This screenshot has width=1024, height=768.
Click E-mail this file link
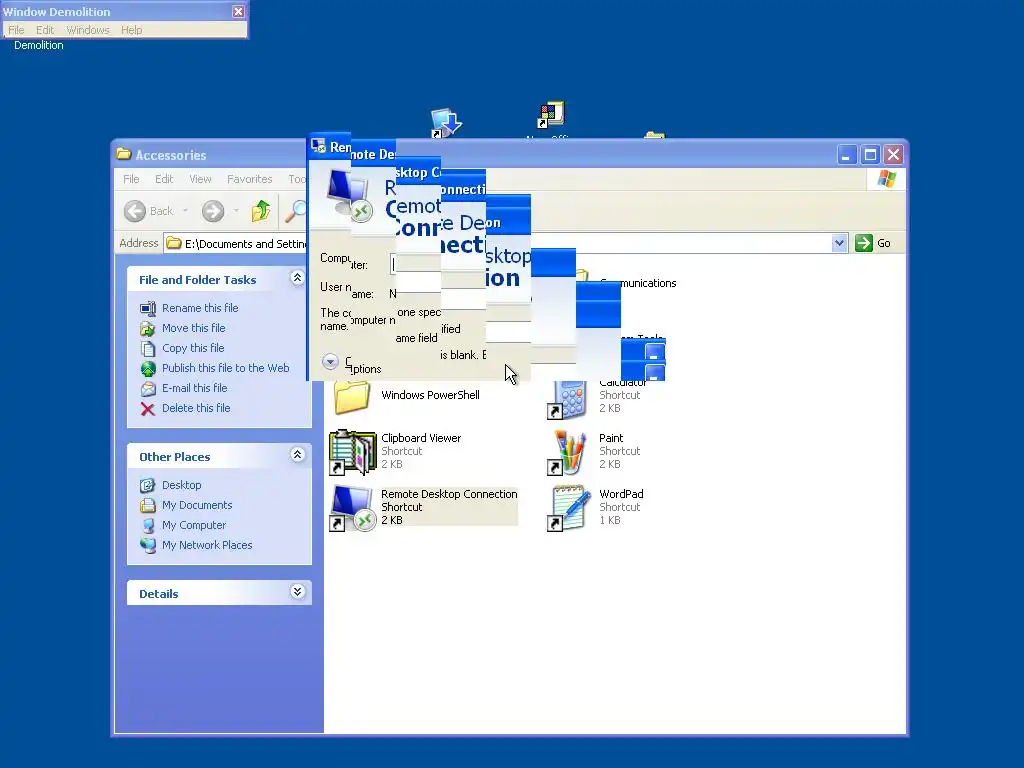pos(195,388)
